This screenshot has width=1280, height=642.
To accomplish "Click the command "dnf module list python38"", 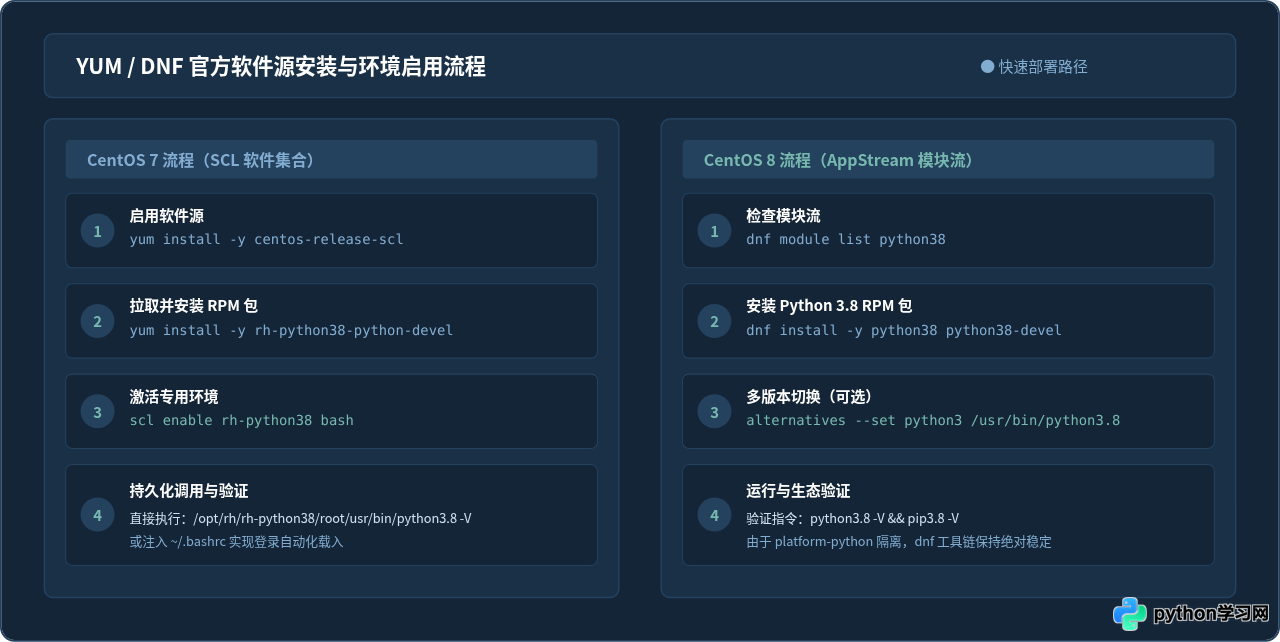I will (x=846, y=240).
